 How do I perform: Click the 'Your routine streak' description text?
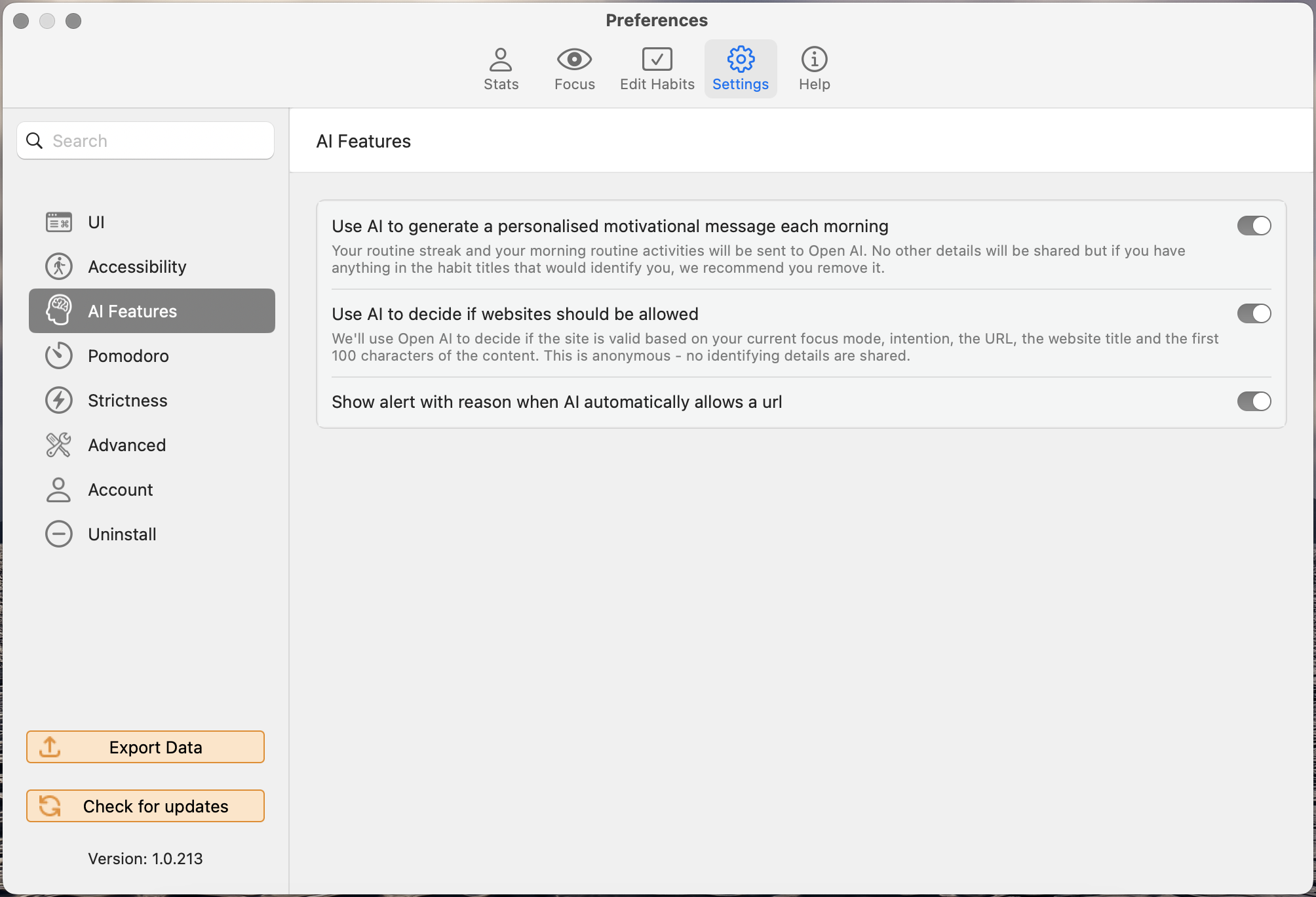tap(758, 259)
